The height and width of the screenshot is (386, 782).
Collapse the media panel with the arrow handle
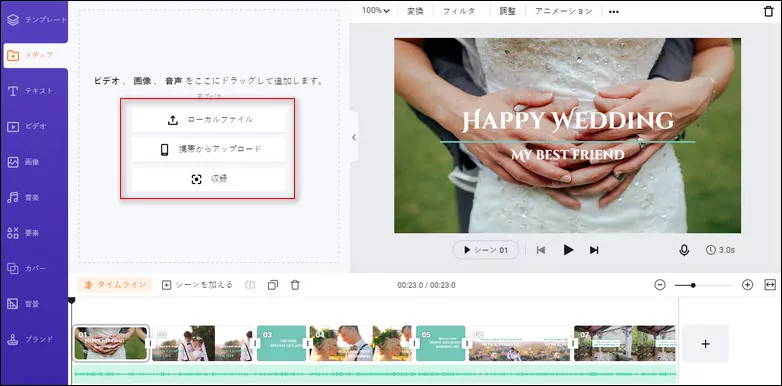pos(354,137)
